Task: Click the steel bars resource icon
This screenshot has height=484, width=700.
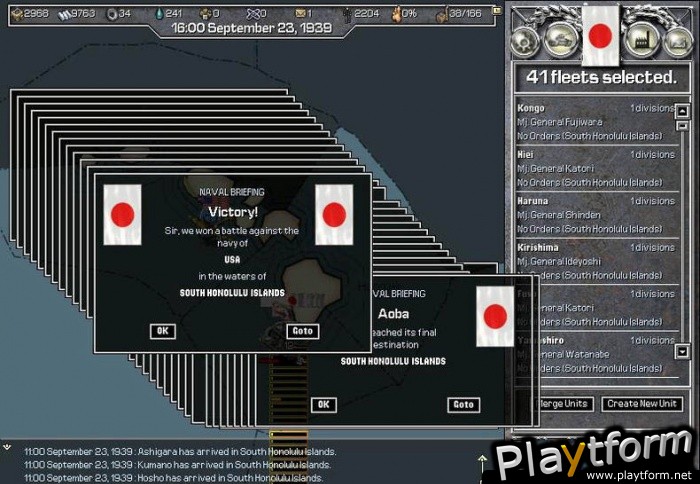Action: (x=64, y=15)
